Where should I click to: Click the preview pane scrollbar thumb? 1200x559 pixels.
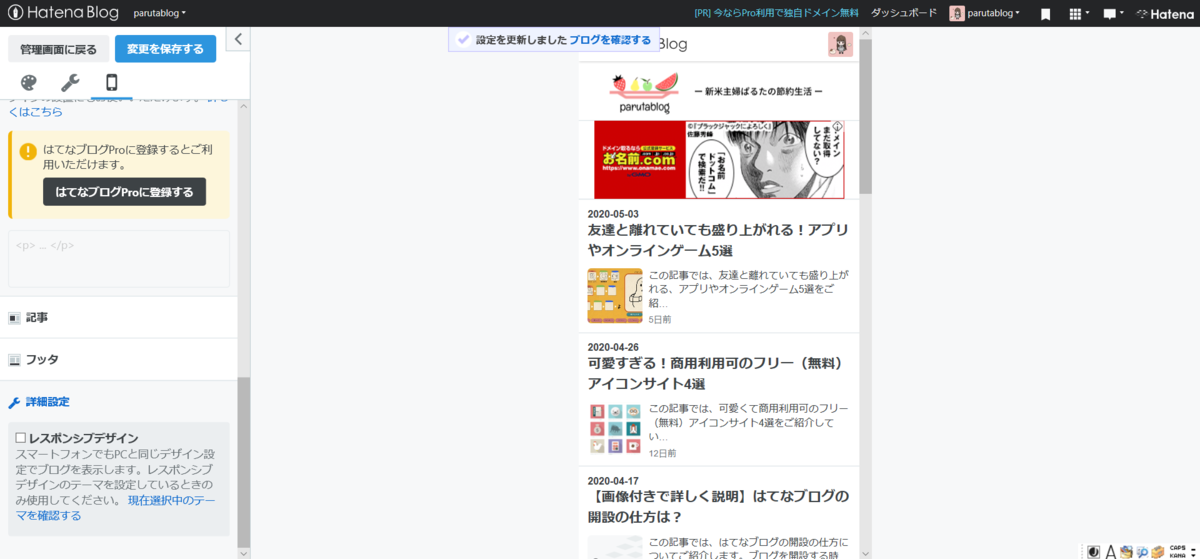point(866,115)
